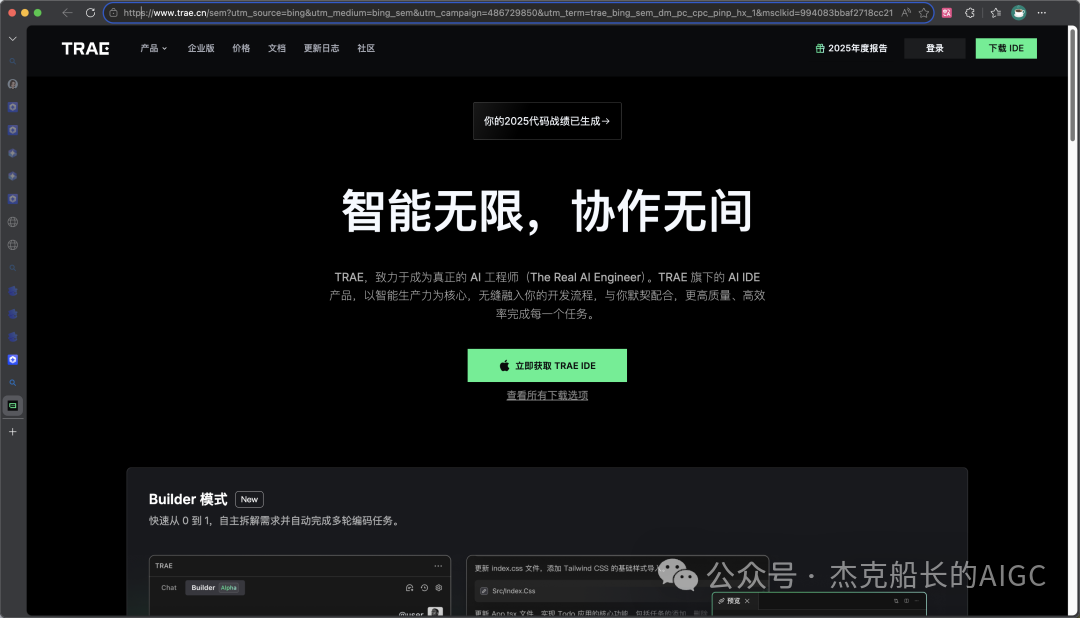Viewport: 1080px width, 618px height.
Task: Click the 立即获取 TRAE IDE button
Action: pos(547,365)
